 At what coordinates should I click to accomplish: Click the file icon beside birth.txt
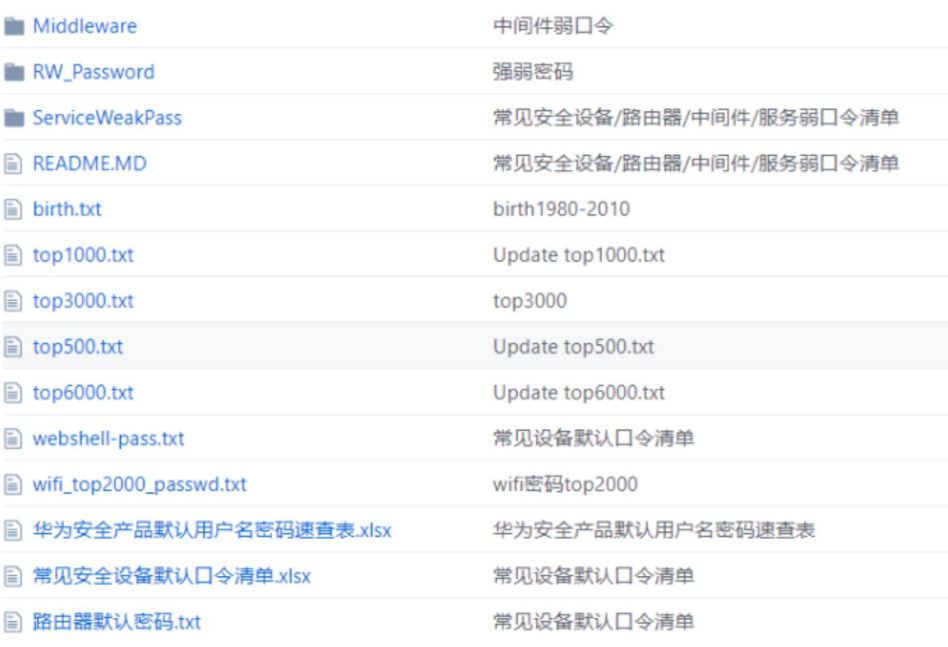[x=13, y=209]
